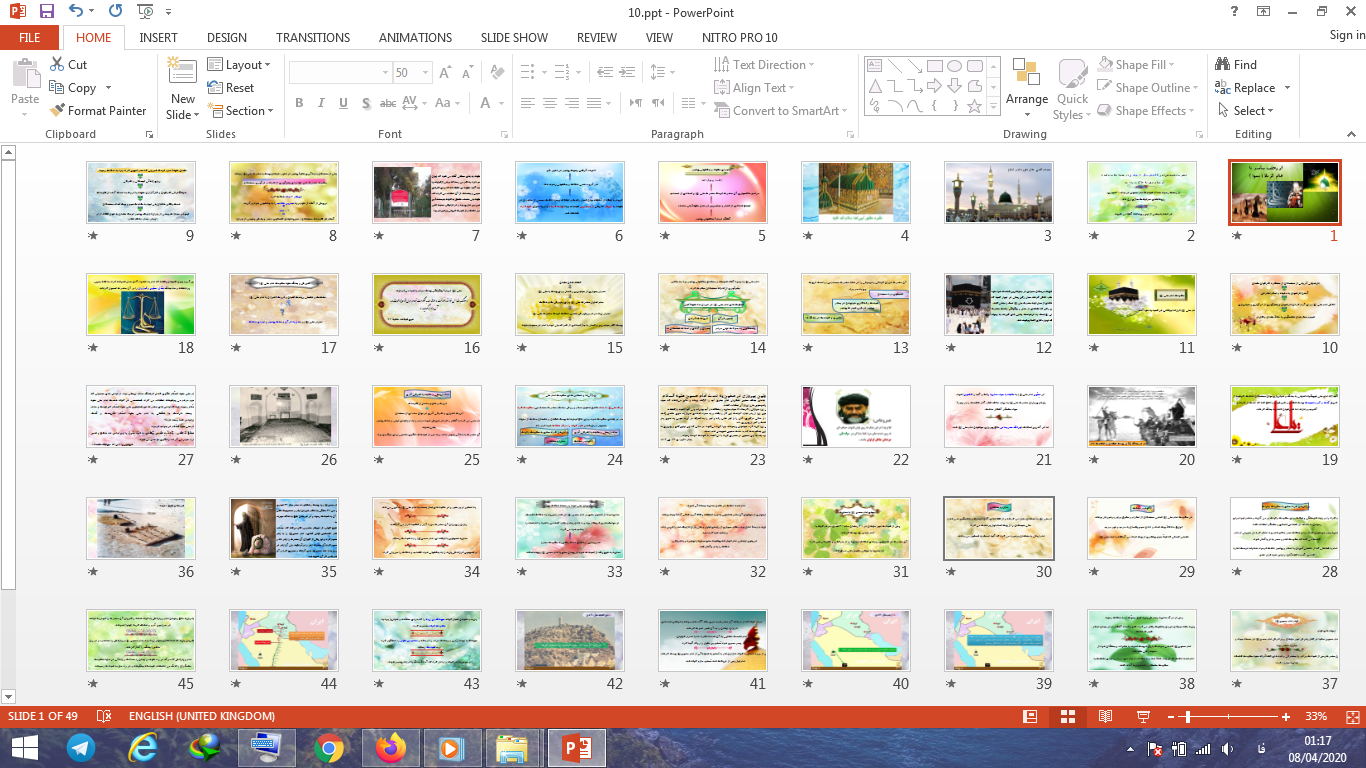
Task: Open the TRANSITIONS ribbon tab
Action: [x=313, y=37]
